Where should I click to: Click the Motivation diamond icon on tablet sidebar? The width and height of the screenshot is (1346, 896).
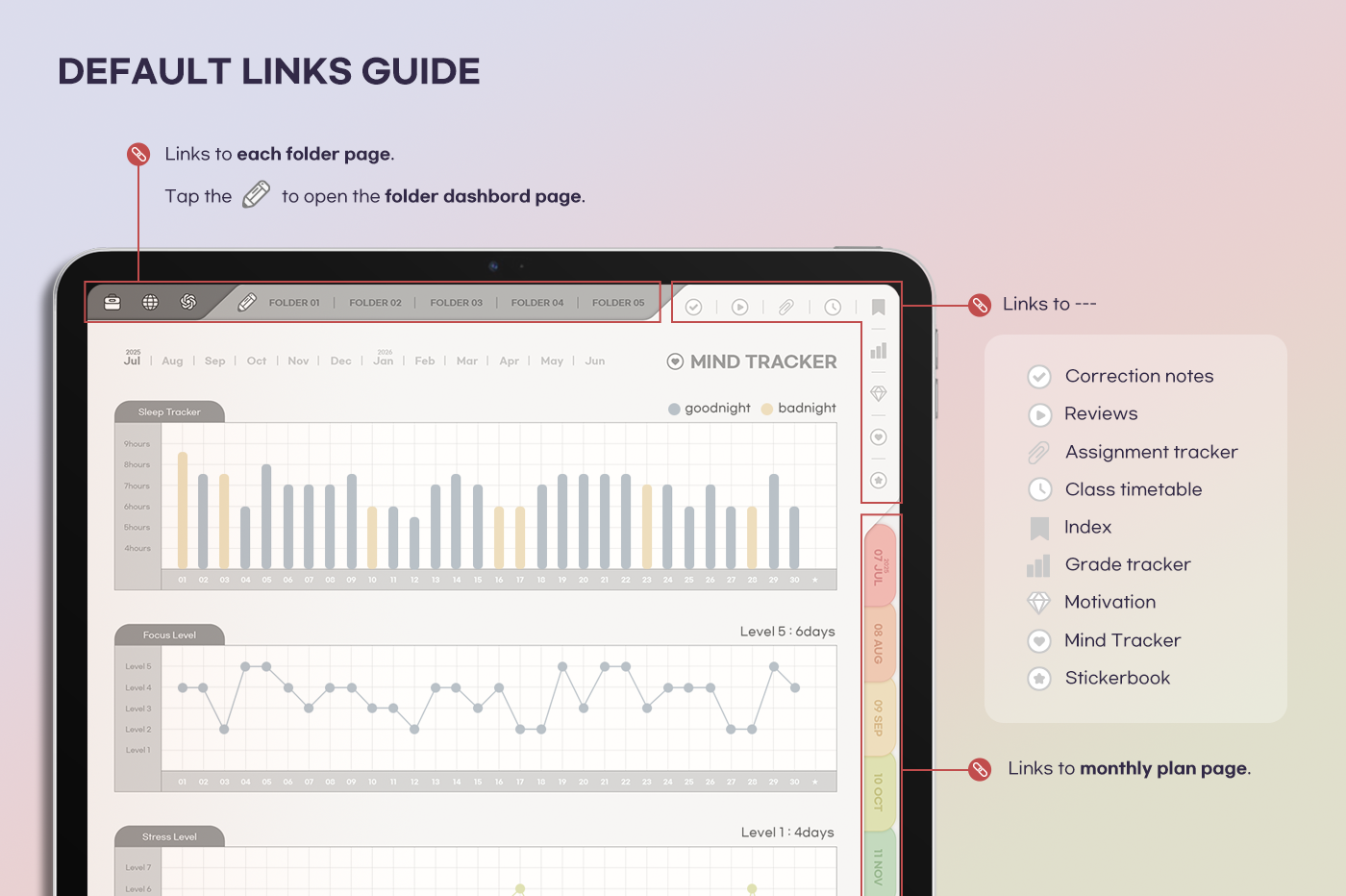point(878,394)
